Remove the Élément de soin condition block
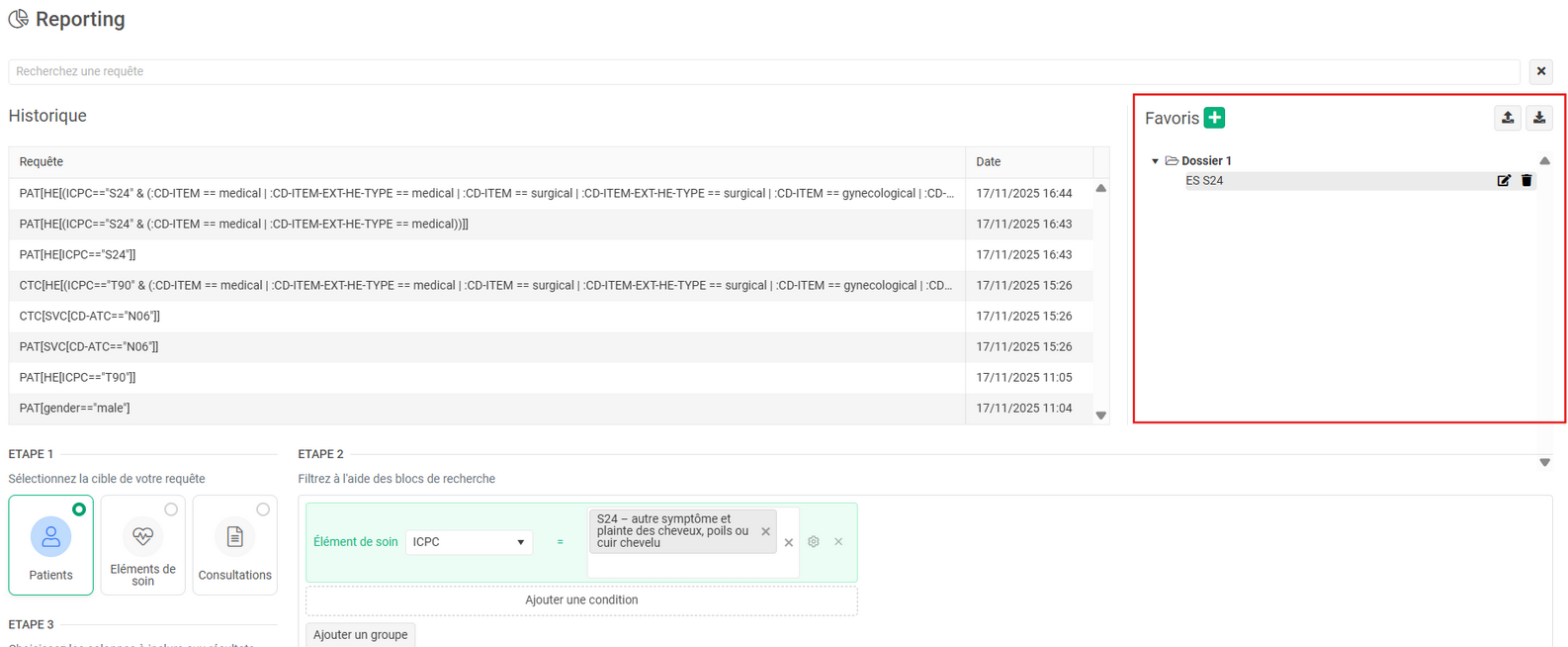The width and height of the screenshot is (1568, 647). tap(838, 542)
